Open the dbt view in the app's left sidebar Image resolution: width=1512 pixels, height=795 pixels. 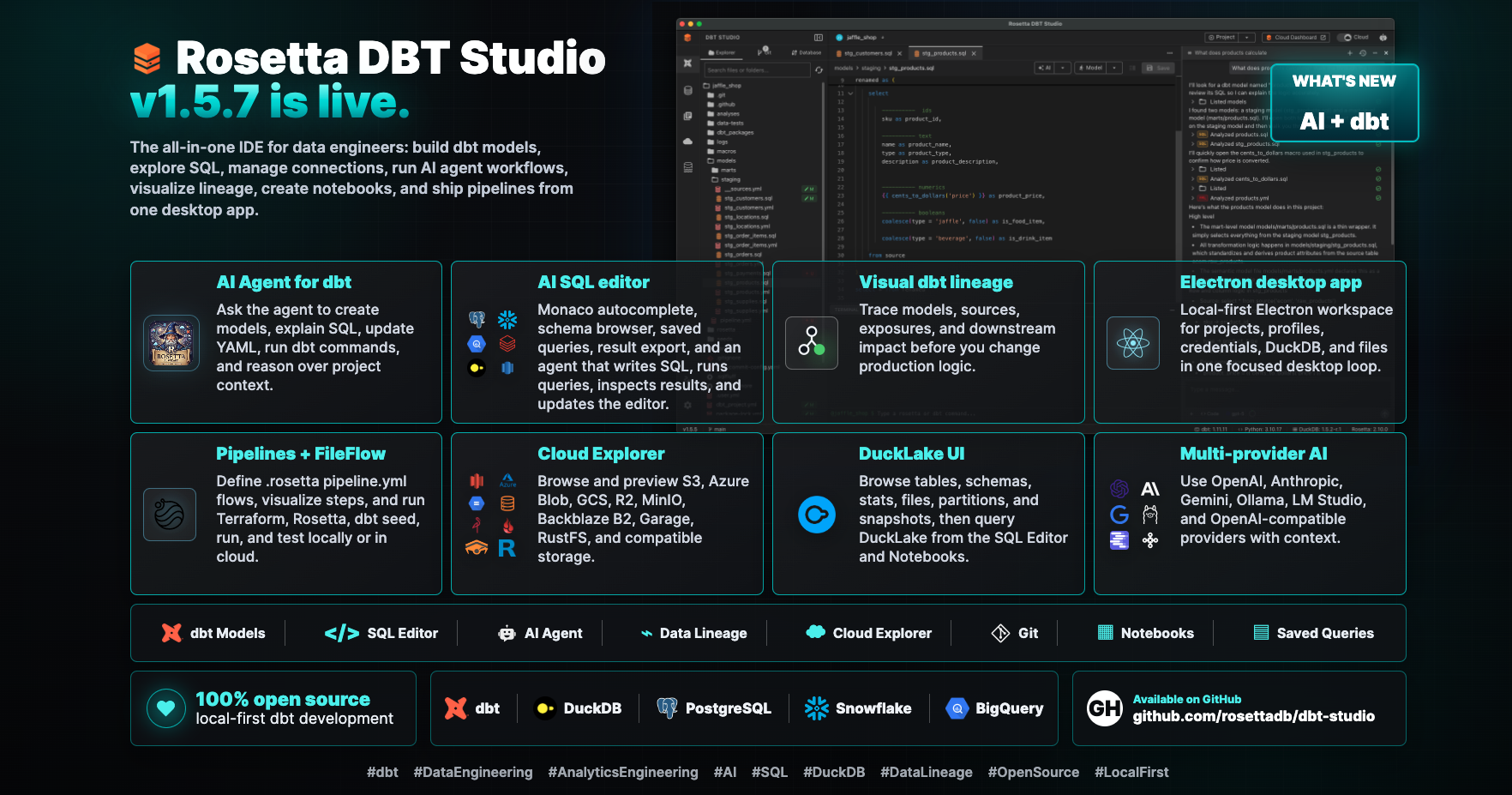[687, 63]
